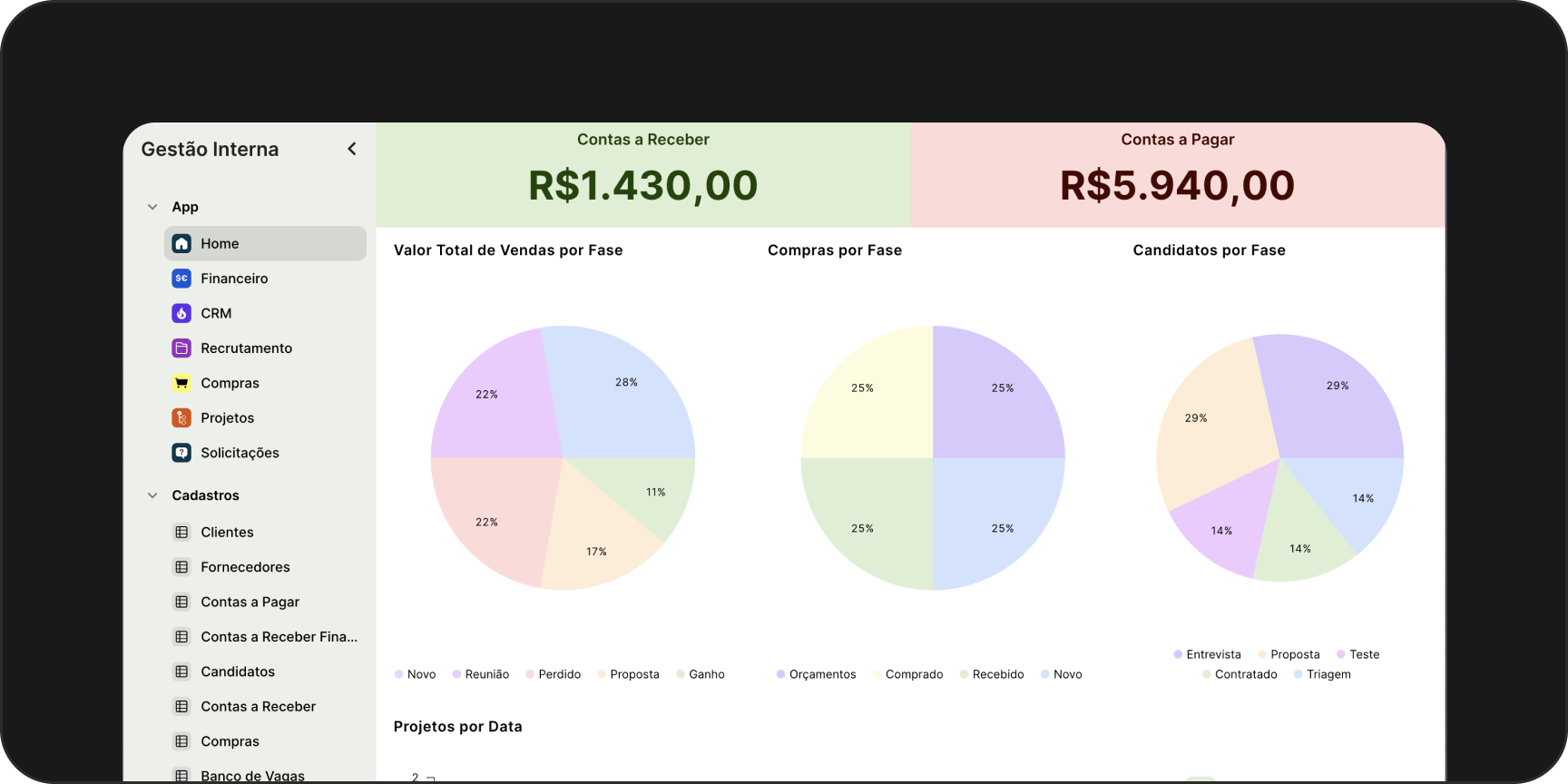This screenshot has height=784, width=1568.
Task: Click the orange Projetos icon
Action: pyautogui.click(x=181, y=418)
